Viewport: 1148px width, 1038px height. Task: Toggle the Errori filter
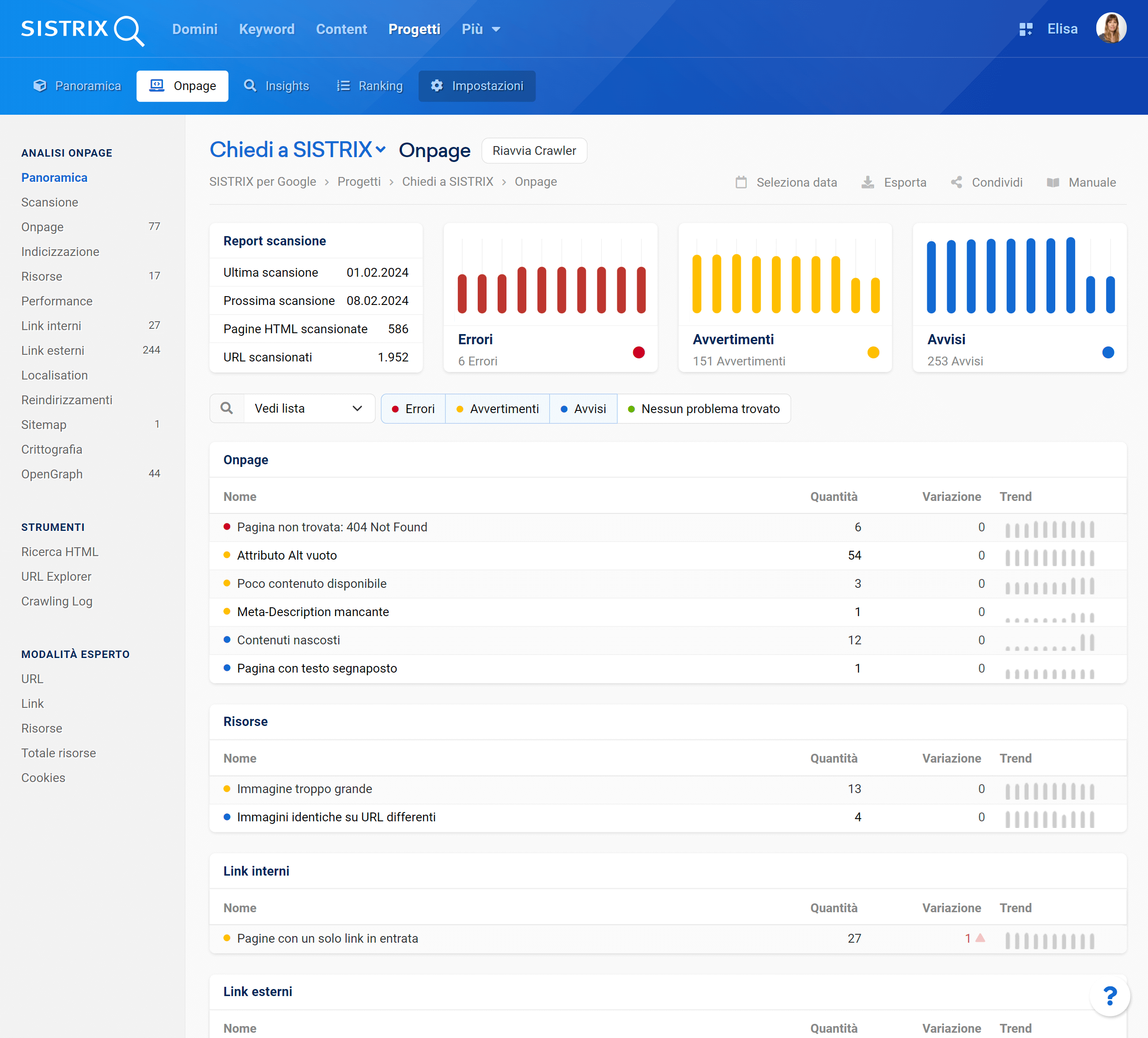pyautogui.click(x=413, y=409)
